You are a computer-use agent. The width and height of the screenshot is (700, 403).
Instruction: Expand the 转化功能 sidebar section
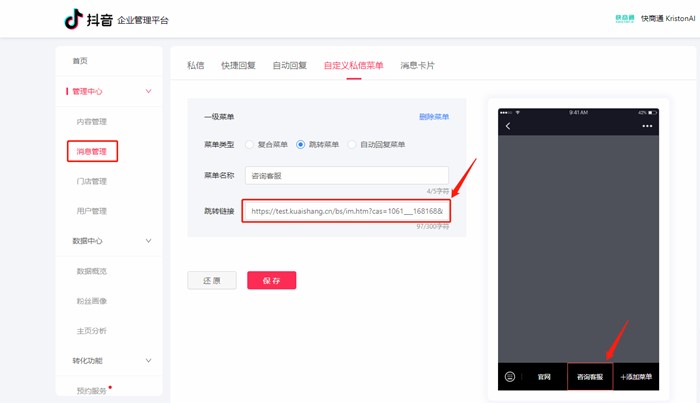point(149,360)
